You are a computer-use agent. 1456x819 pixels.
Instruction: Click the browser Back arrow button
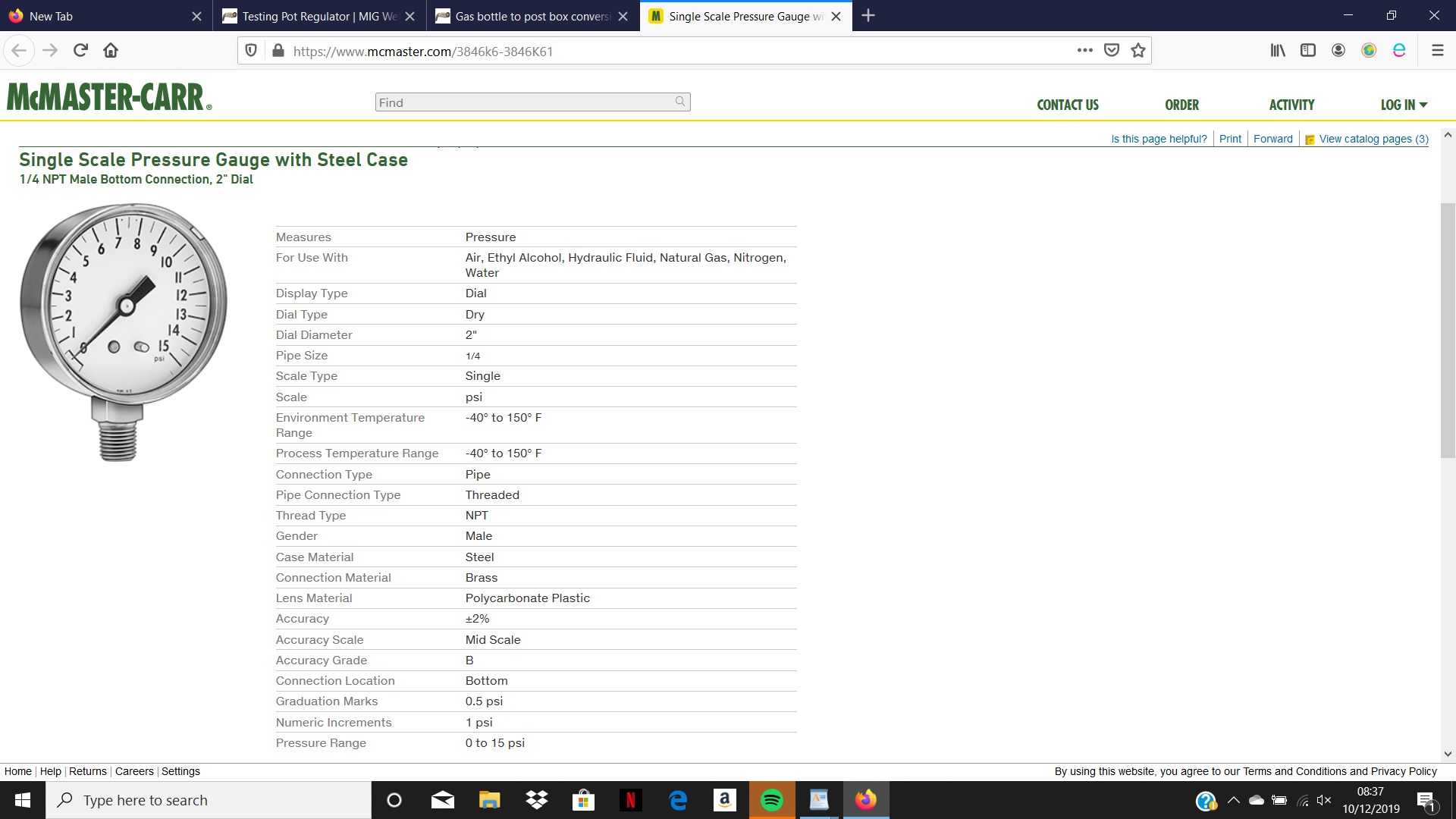[x=19, y=51]
